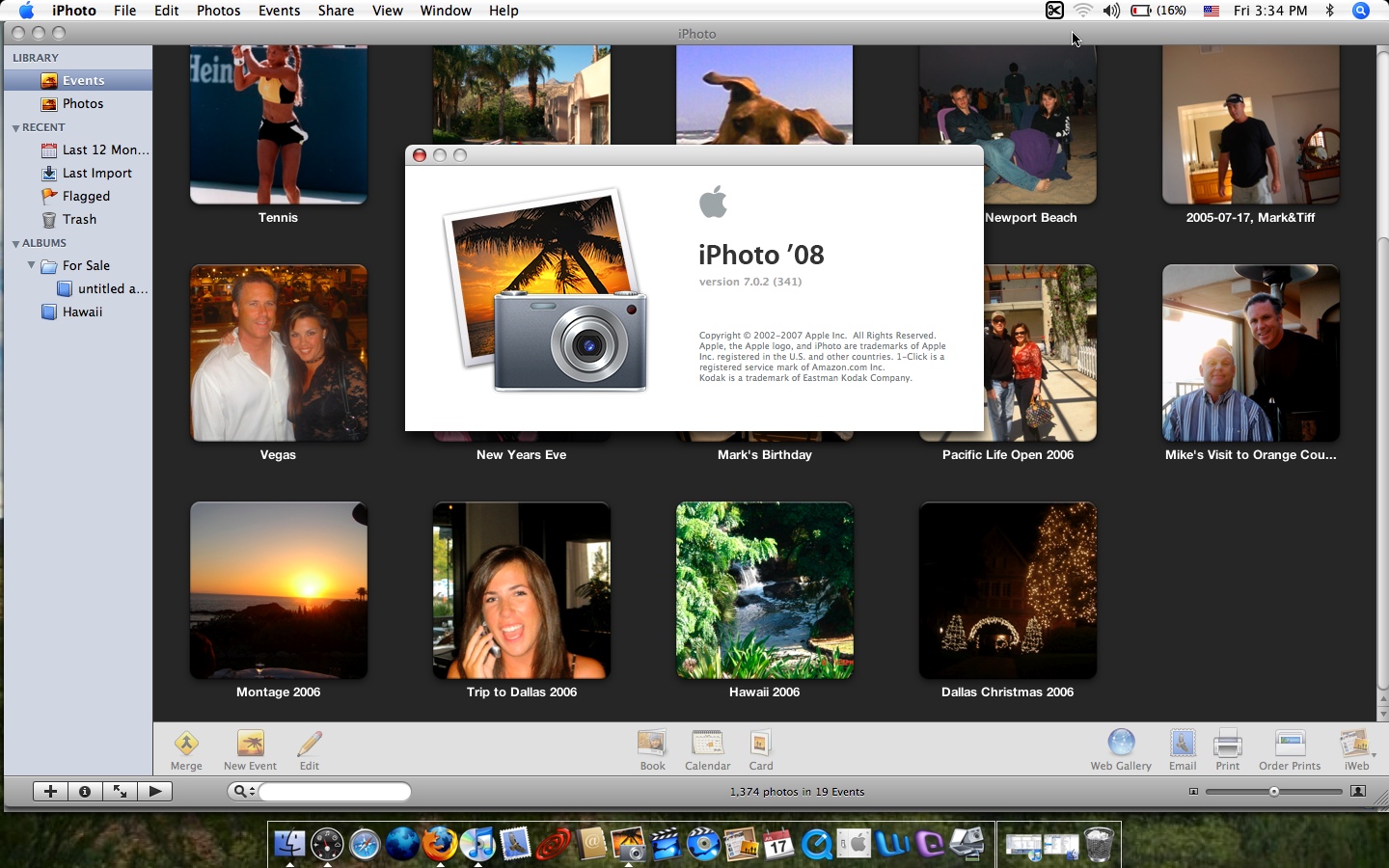Screen dimensions: 1389x868
Task: Select Last 12 Months in sidebar
Action: click(77, 149)
